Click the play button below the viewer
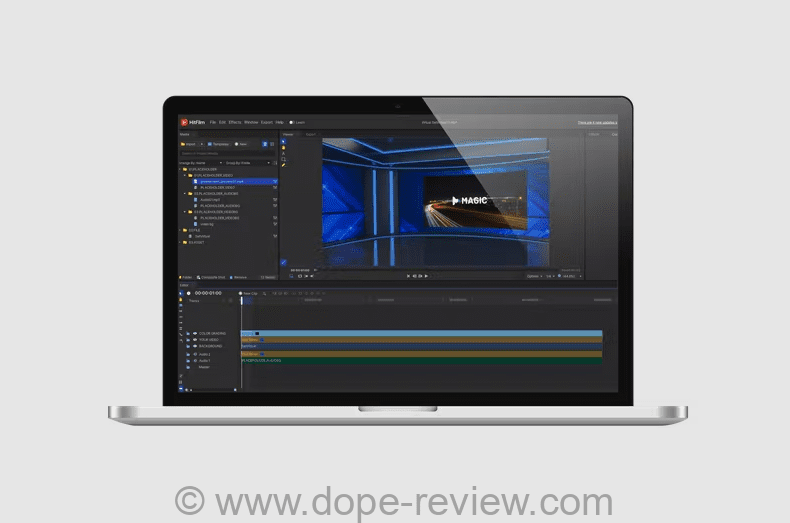790x523 pixels. coord(420,275)
